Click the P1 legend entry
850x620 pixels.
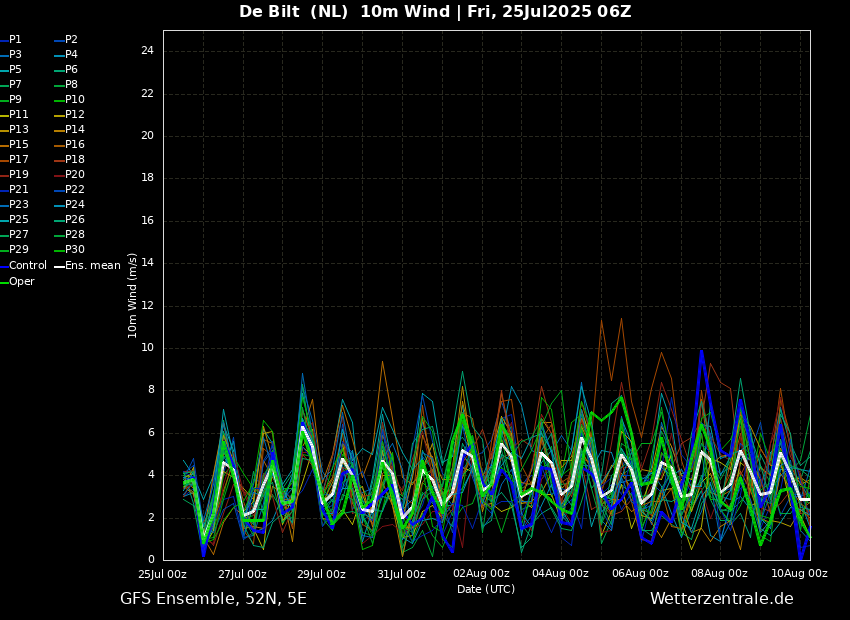15,40
